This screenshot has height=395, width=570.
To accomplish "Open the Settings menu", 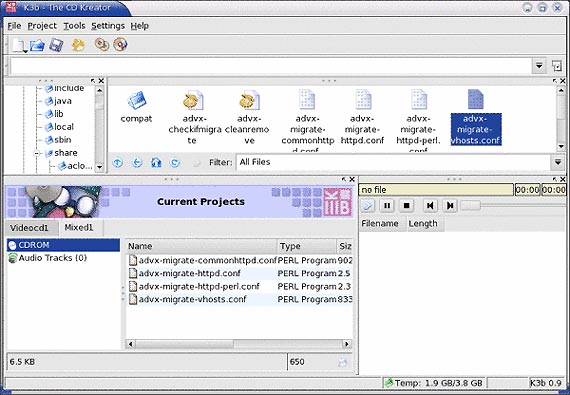I will coord(108,26).
